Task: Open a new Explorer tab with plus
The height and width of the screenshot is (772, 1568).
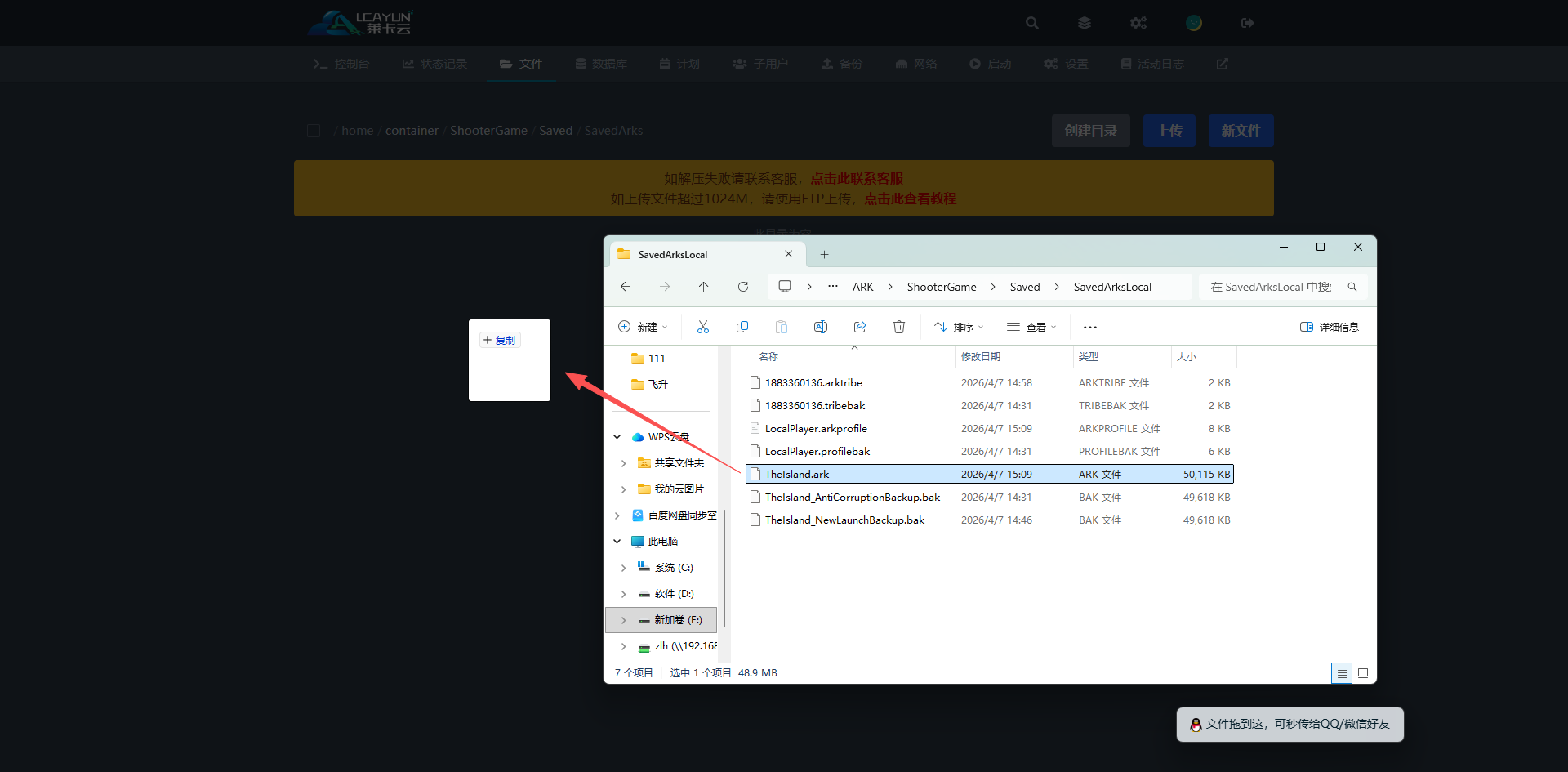Action: point(824,255)
